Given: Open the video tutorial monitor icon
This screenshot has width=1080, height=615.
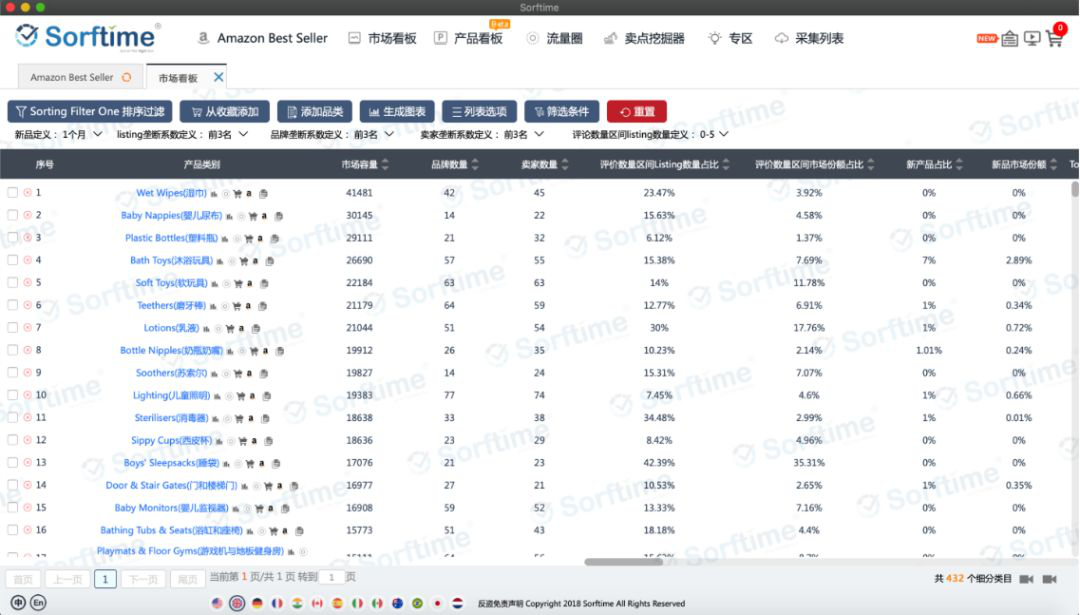Looking at the screenshot, I should point(1032,39).
